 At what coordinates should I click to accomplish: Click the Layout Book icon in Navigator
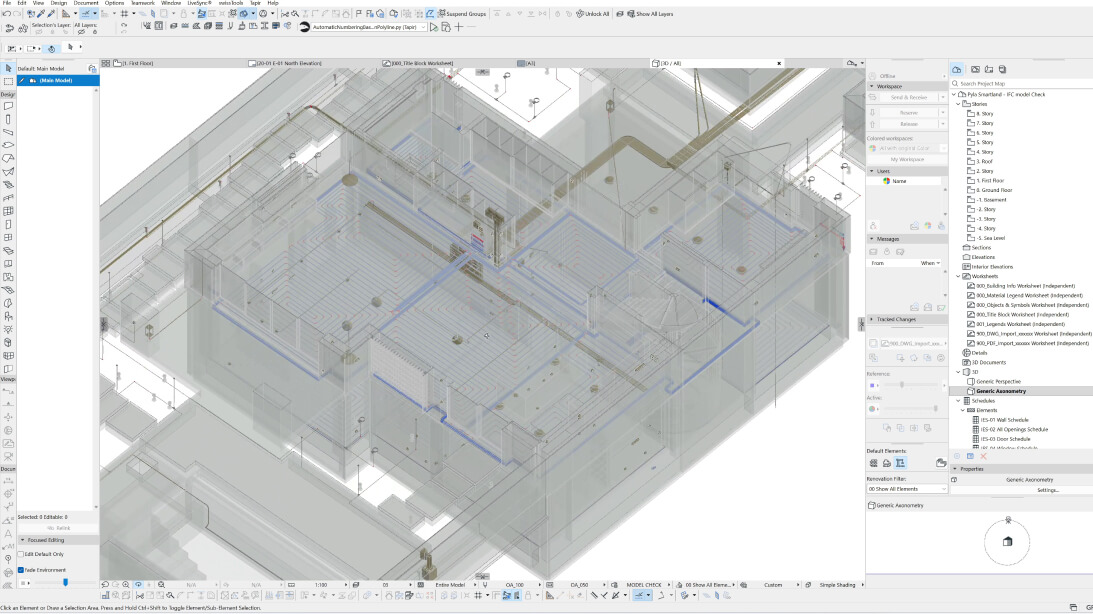coord(988,70)
